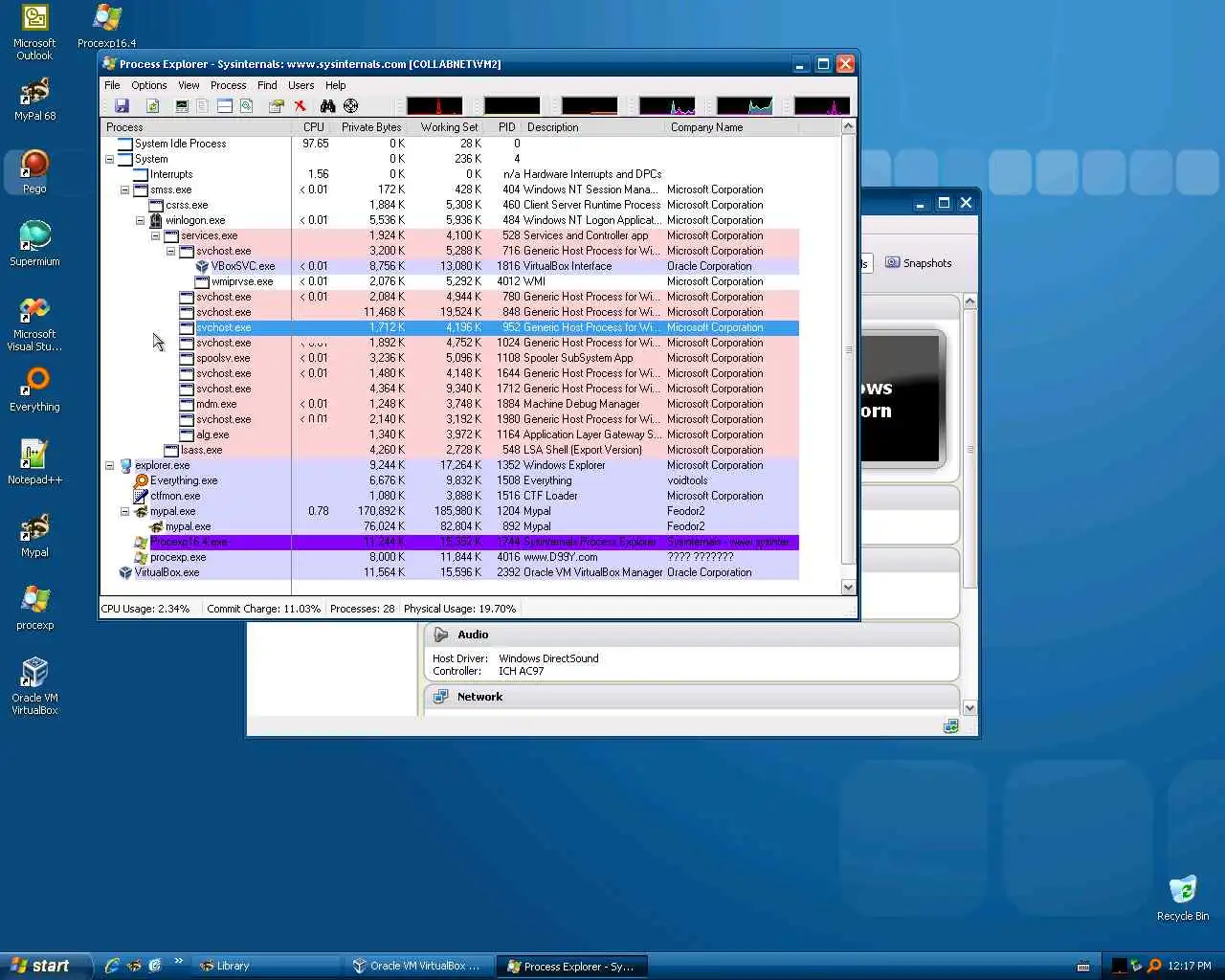Screen dimensions: 1225x980
Task: Open System Information from the toolbar icon
Action: (182, 106)
